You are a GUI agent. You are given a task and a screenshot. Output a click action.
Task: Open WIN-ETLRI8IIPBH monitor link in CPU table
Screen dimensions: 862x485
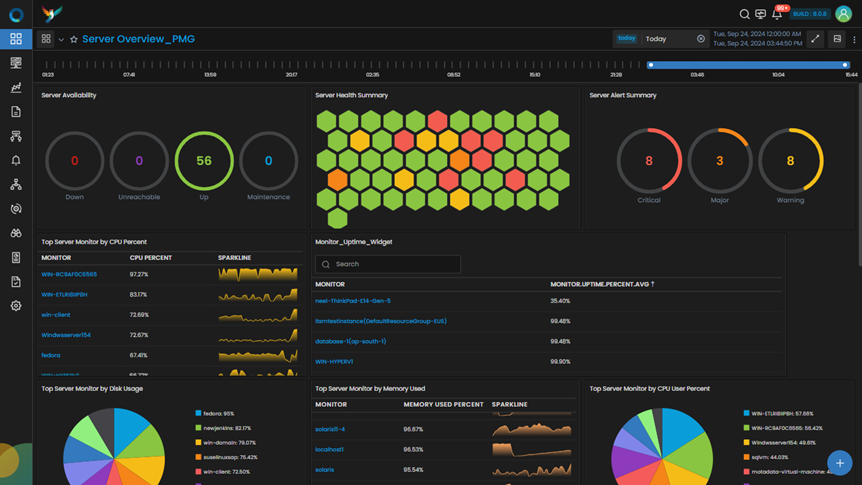point(64,294)
